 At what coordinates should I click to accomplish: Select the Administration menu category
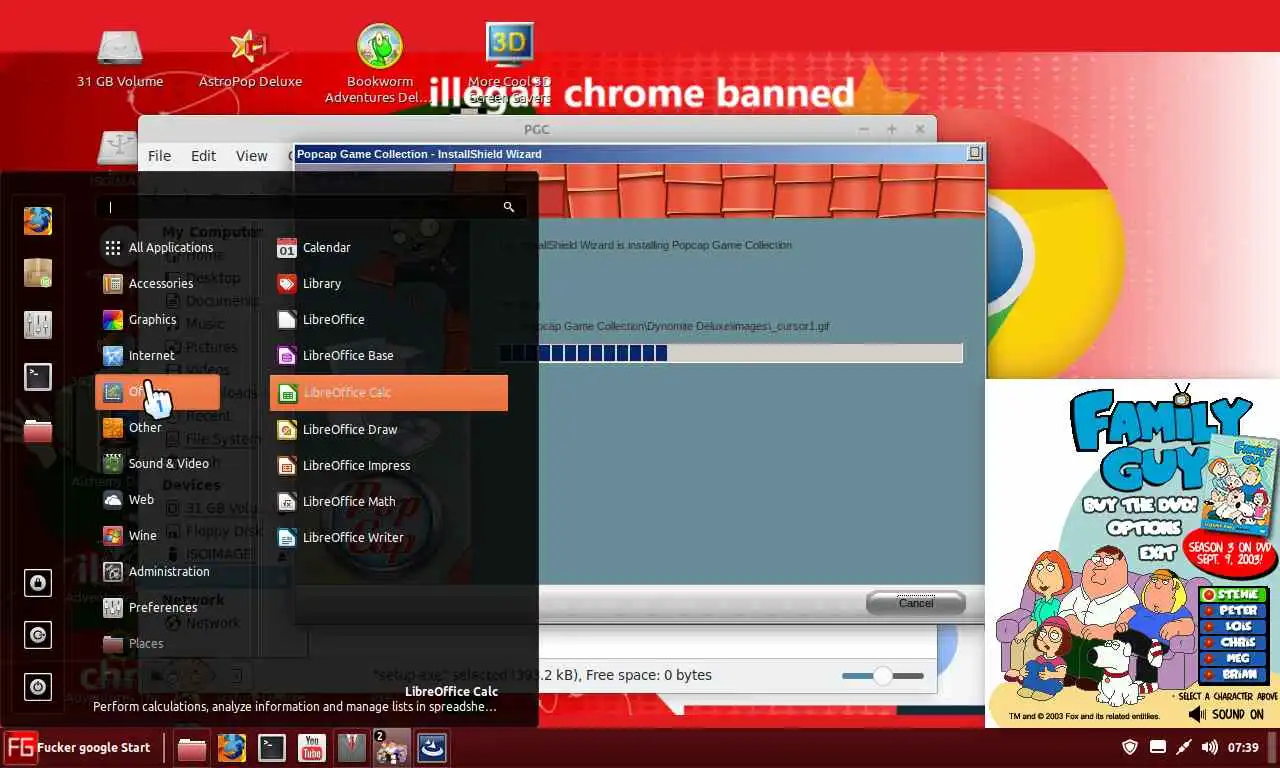tap(158, 571)
